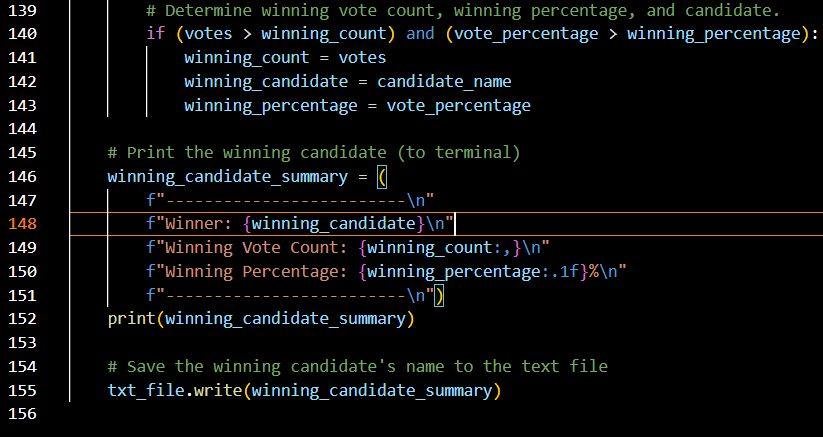Click line number 153 in the gutter

pyautogui.click(x=23, y=343)
